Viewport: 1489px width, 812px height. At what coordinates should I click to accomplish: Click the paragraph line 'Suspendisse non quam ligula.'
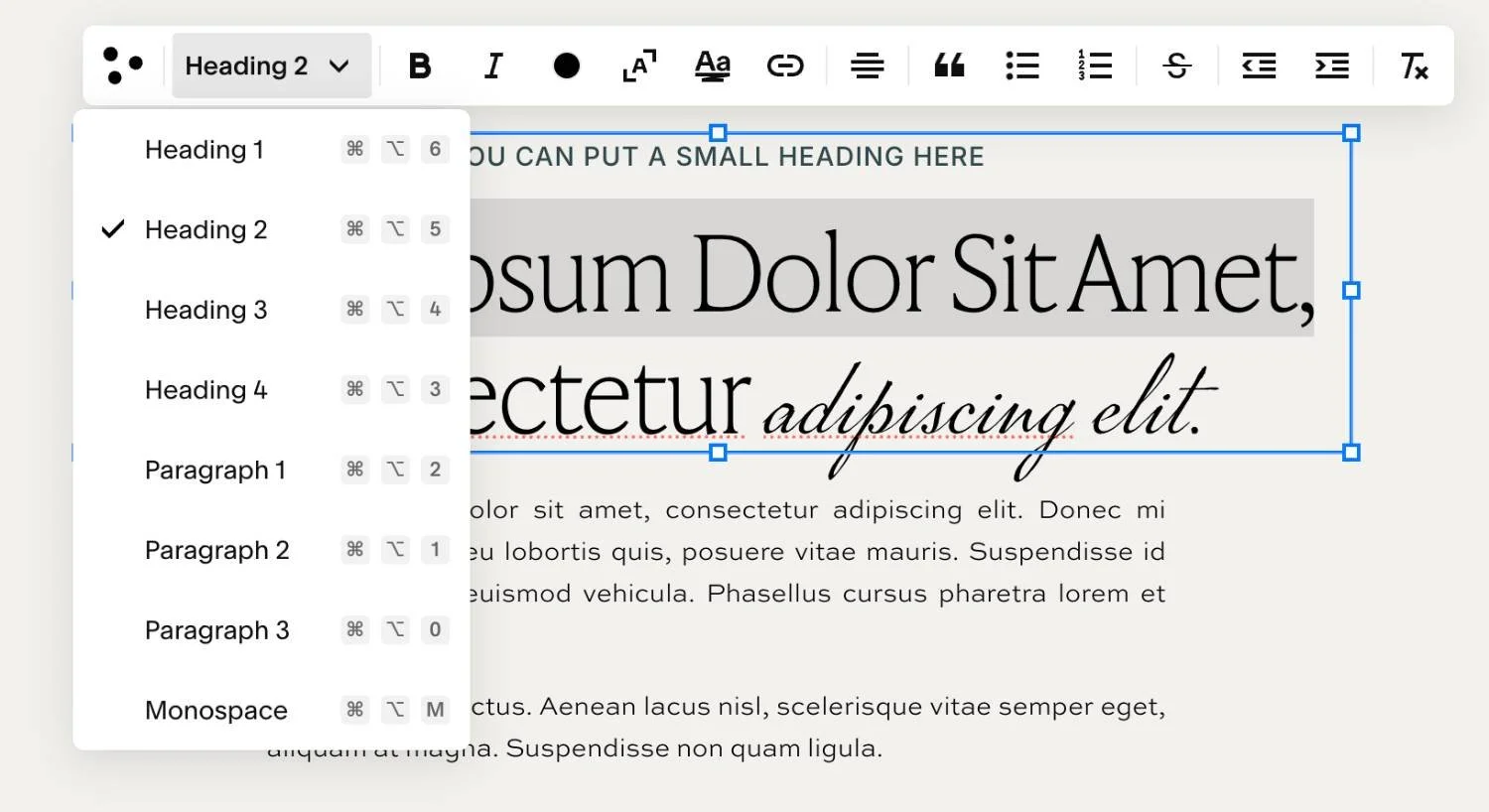coord(694,748)
